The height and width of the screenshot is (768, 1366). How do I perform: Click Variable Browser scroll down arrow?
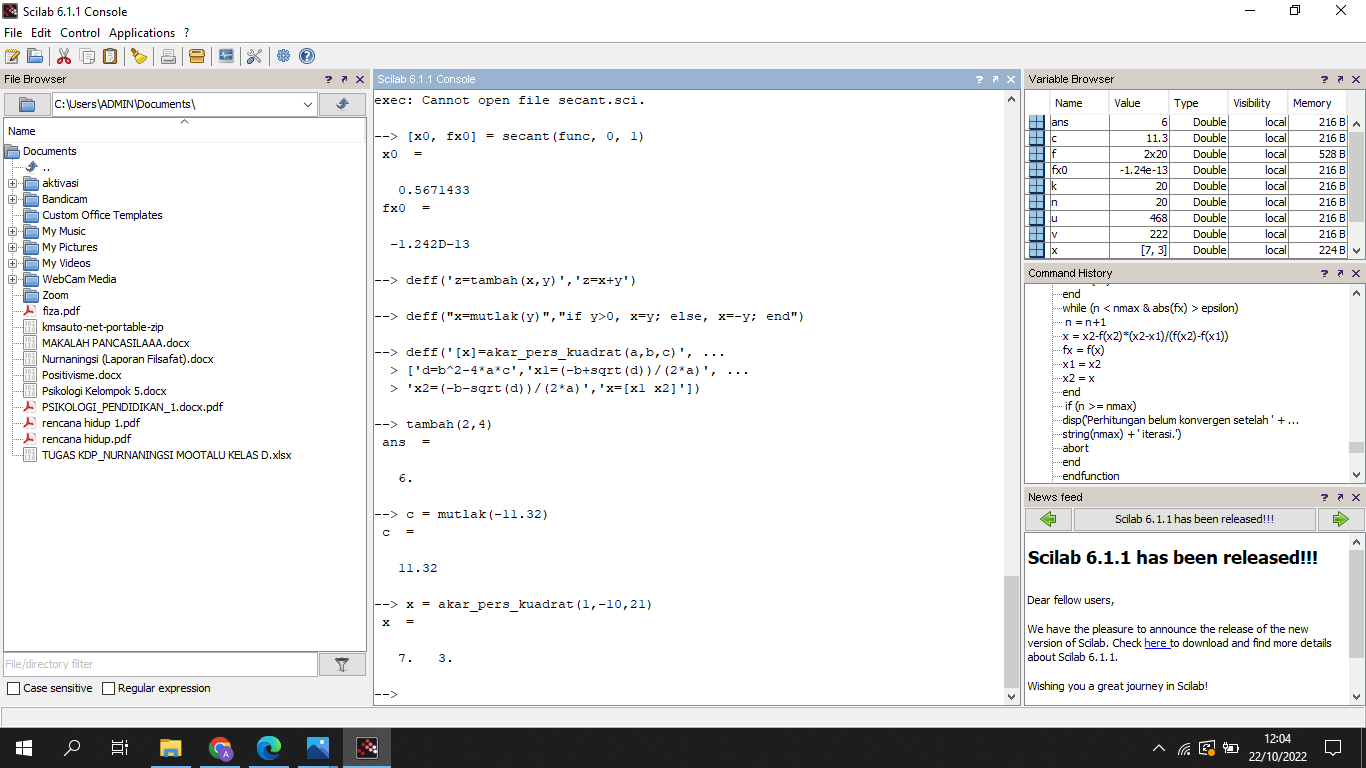(x=1356, y=251)
